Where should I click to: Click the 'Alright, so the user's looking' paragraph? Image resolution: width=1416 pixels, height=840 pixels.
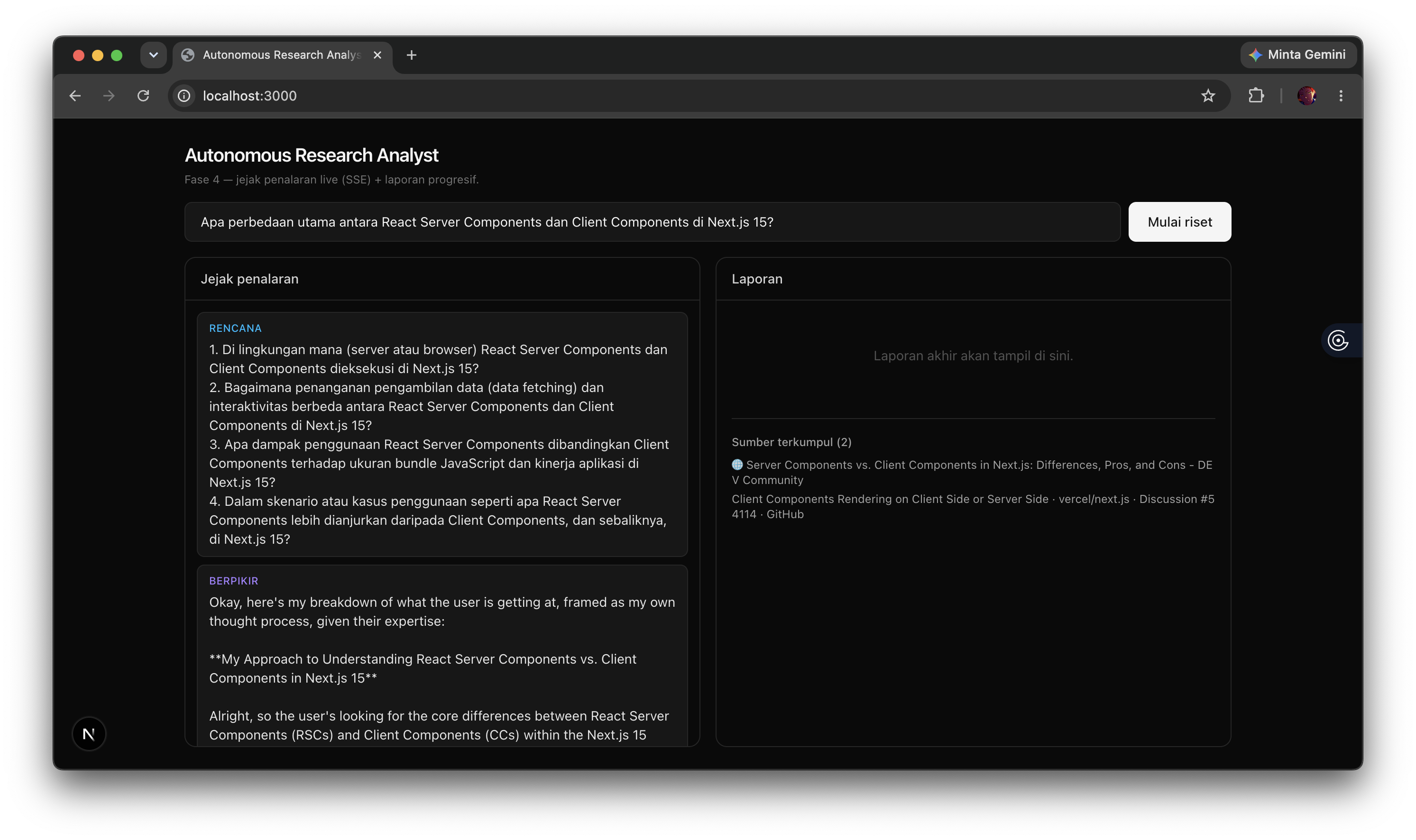[439, 726]
